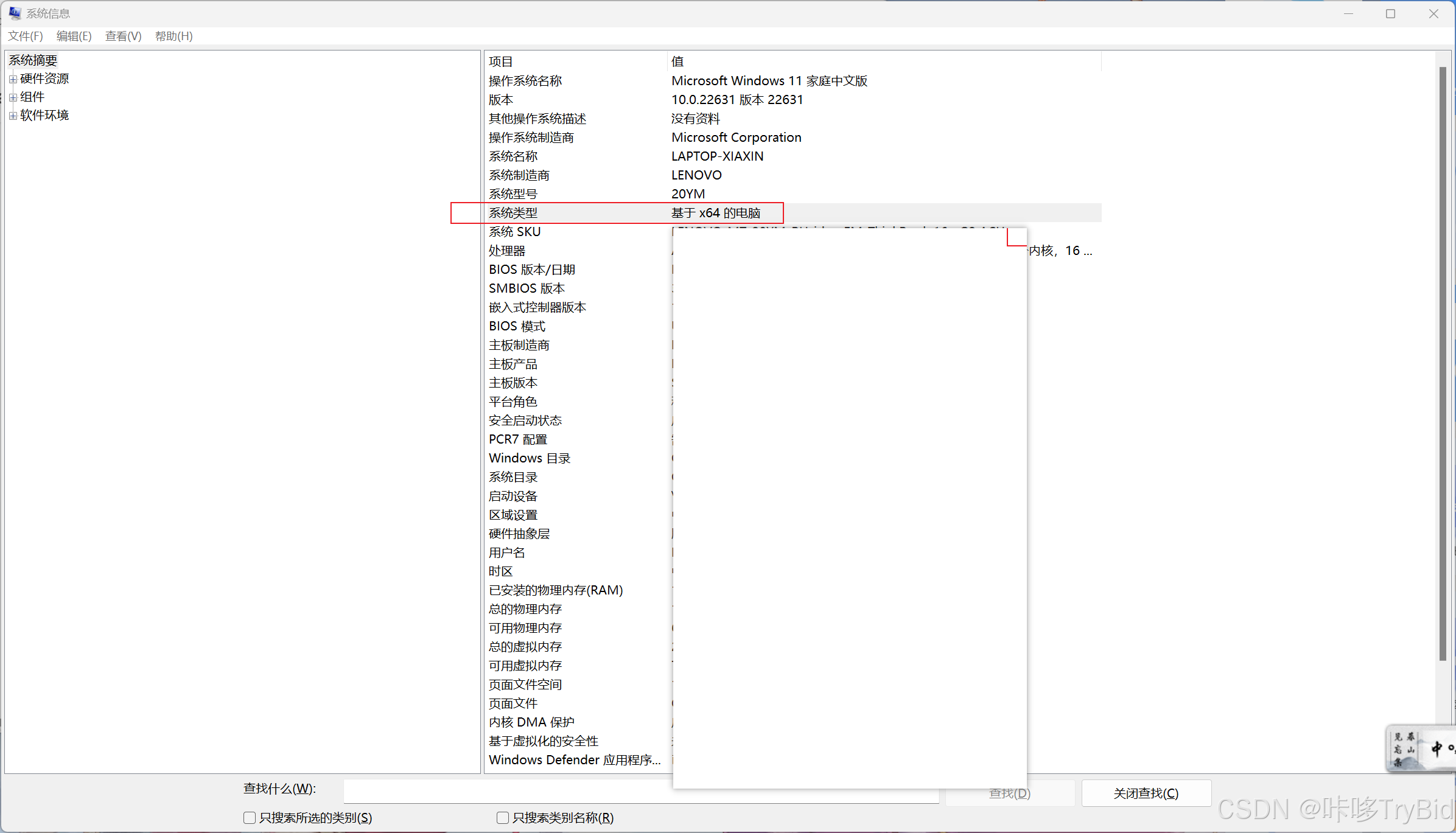This screenshot has height=833, width=1456.
Task: Click the vertical scrollbar thumb of the details list
Action: [x=1443, y=363]
